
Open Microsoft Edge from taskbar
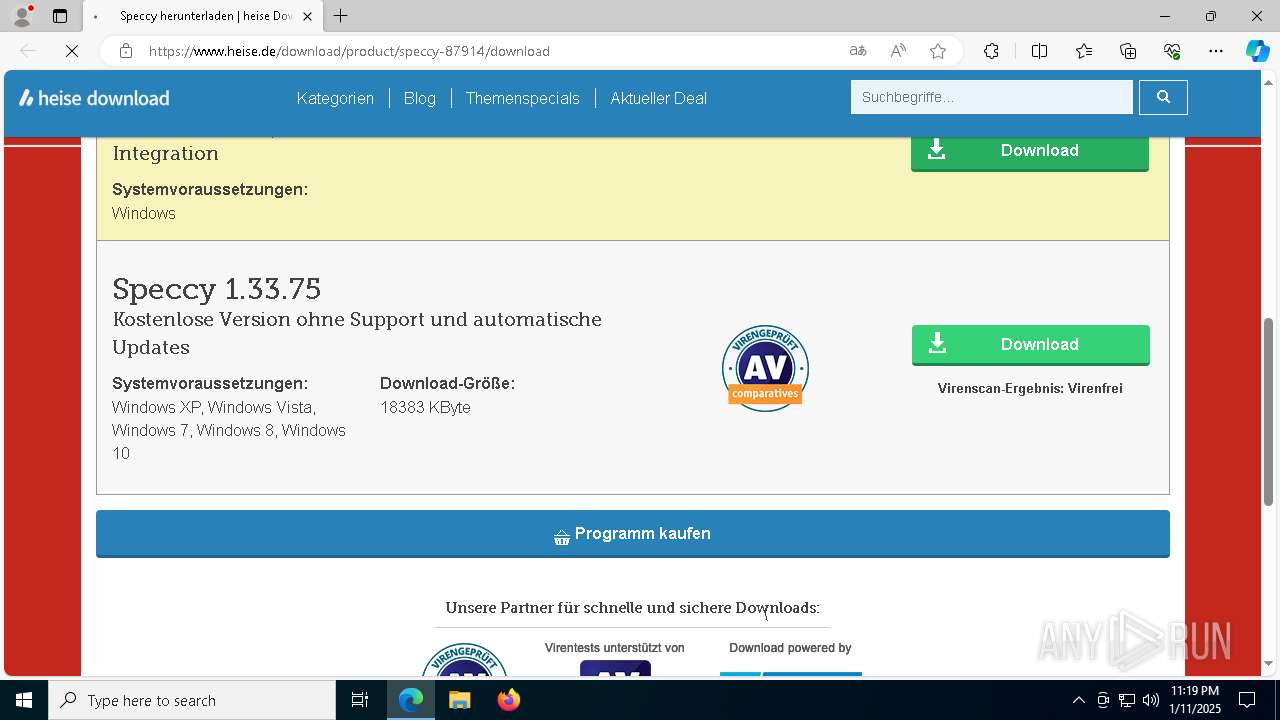[x=411, y=700]
